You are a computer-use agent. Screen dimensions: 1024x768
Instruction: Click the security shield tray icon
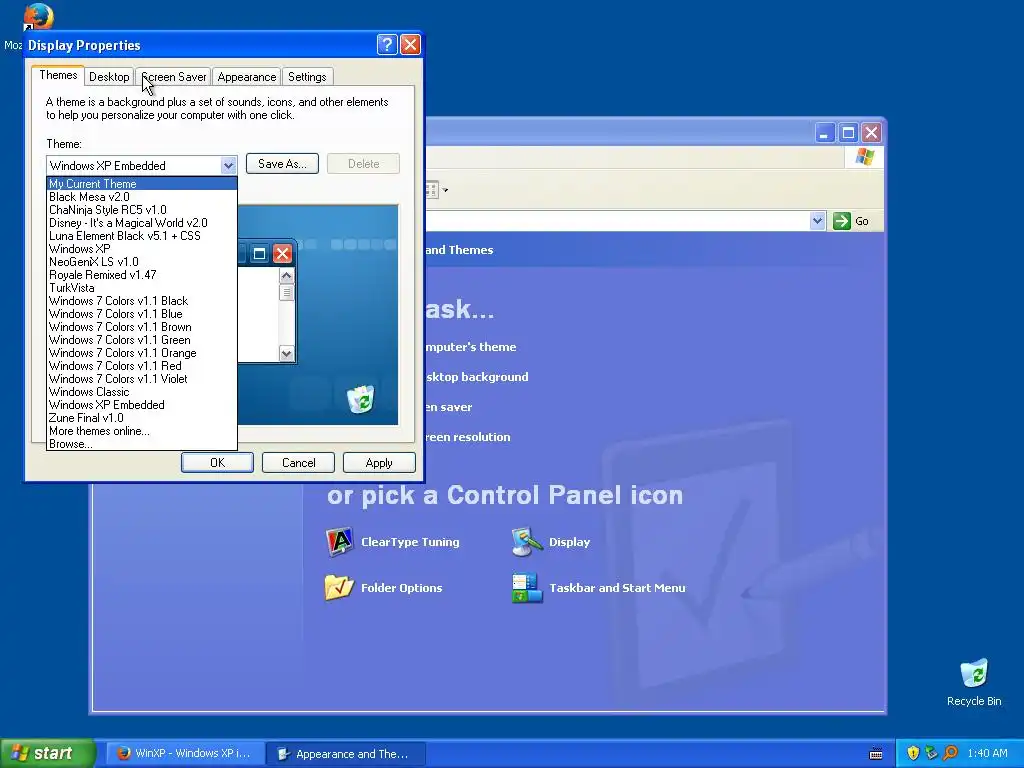pos(913,753)
